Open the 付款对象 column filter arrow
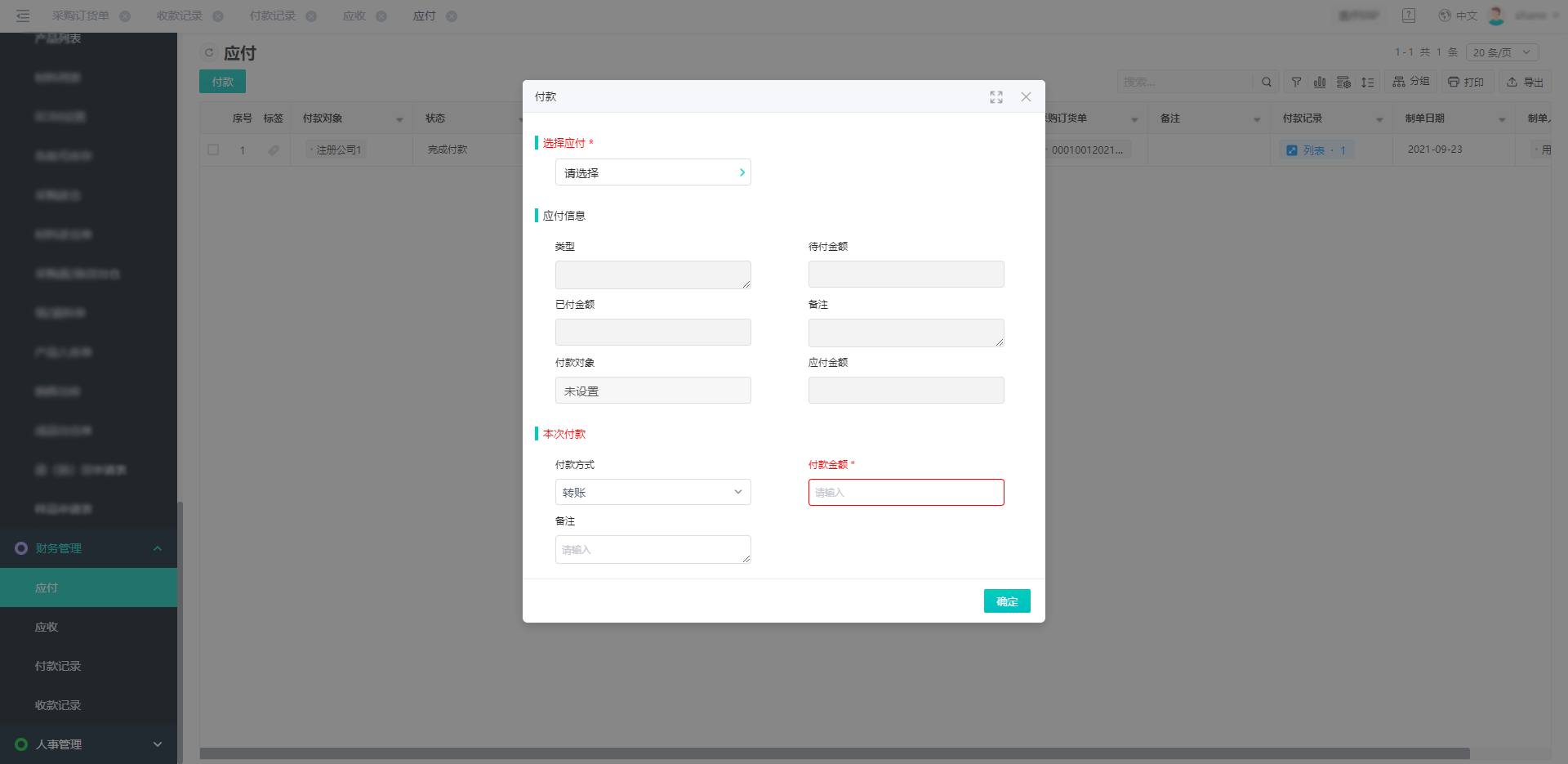This screenshot has height=764, width=1568. pyautogui.click(x=399, y=119)
